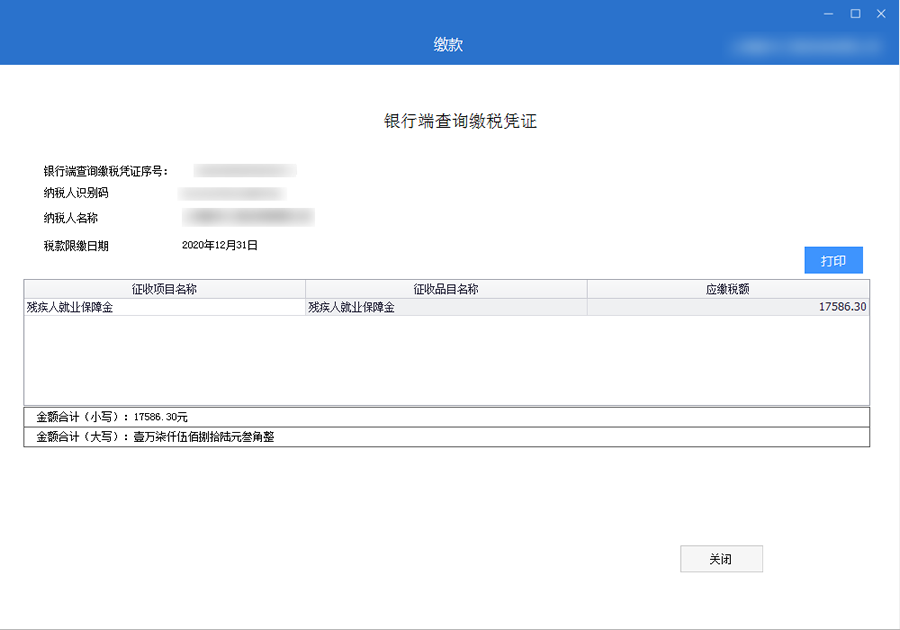Click the 征收项目名称 column header
Screen dimensions: 900x630
pyautogui.click(x=165, y=289)
